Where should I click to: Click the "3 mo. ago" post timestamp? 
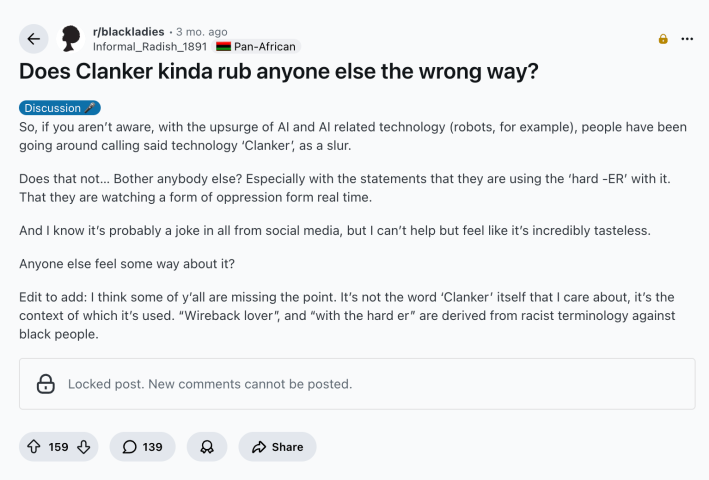tap(201, 32)
